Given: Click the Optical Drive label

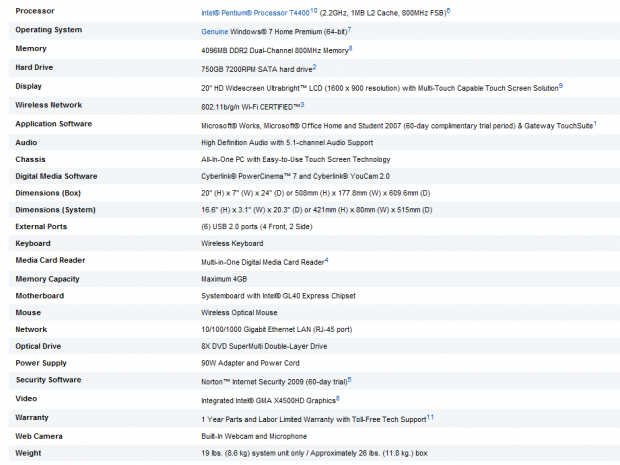Looking at the screenshot, I should point(38,346).
